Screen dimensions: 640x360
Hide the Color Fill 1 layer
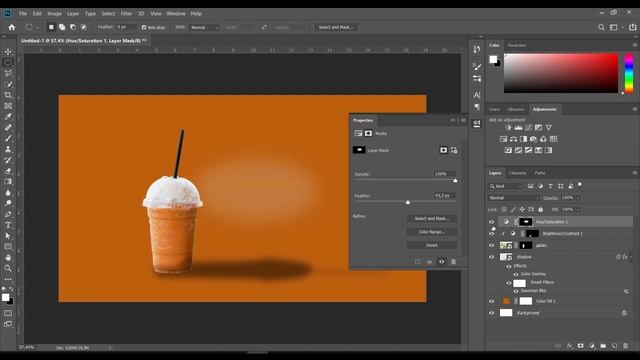(x=491, y=301)
